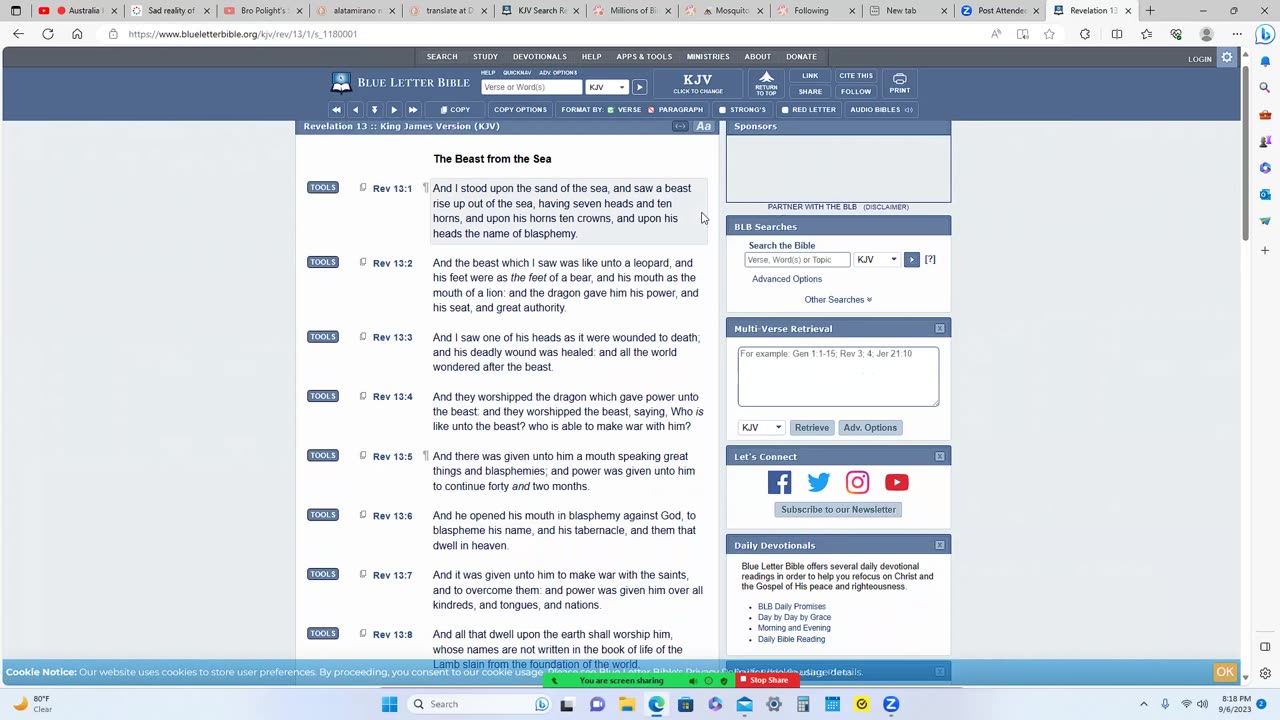The height and width of the screenshot is (720, 1280).
Task: Open TOOLS for Rev 13:1
Action: point(322,187)
